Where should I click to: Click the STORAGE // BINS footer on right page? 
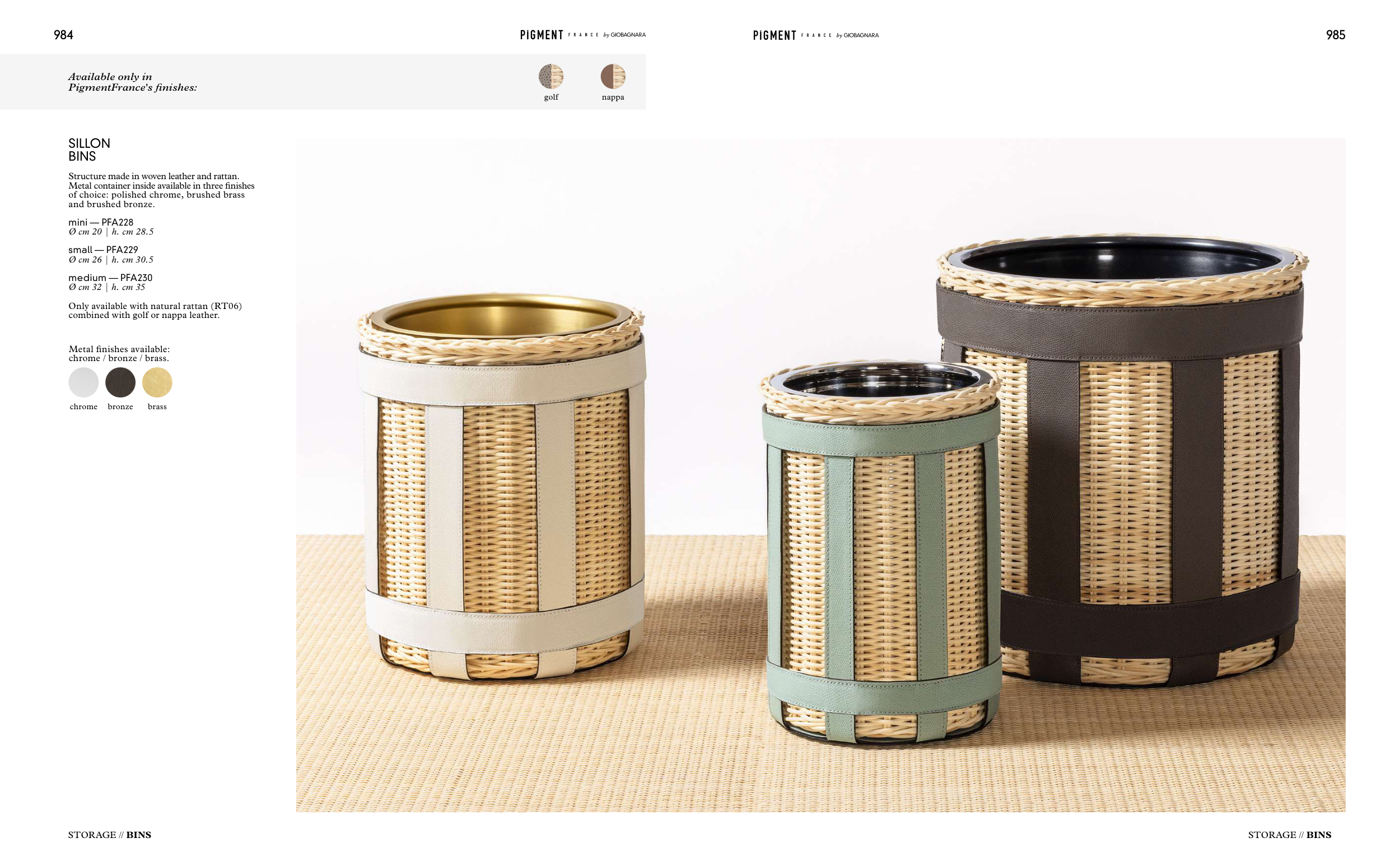1290,835
